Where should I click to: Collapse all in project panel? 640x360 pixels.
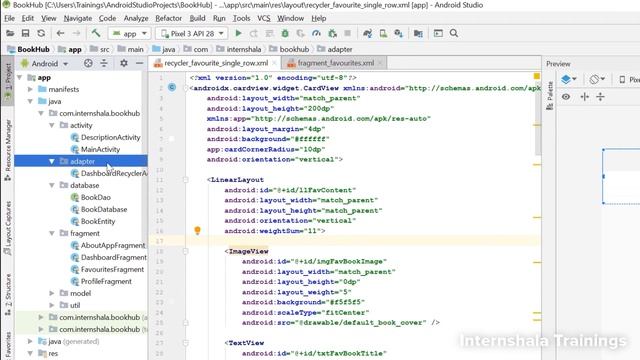coord(104,63)
